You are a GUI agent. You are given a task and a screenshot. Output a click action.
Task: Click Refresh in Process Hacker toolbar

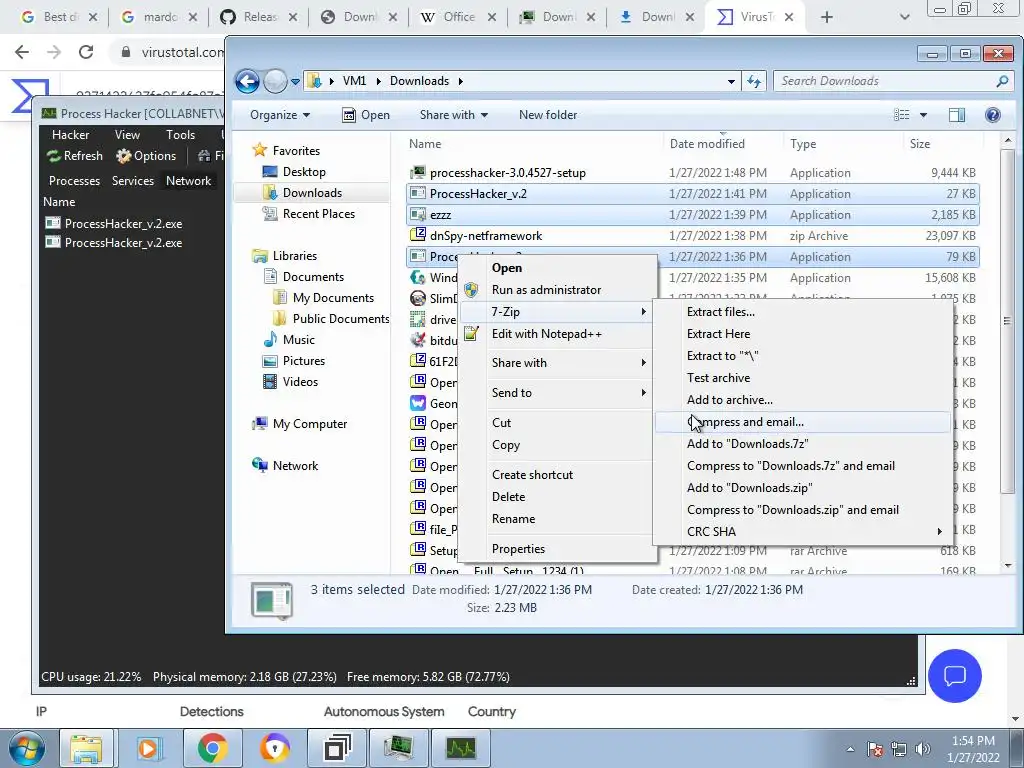pyautogui.click(x=74, y=156)
